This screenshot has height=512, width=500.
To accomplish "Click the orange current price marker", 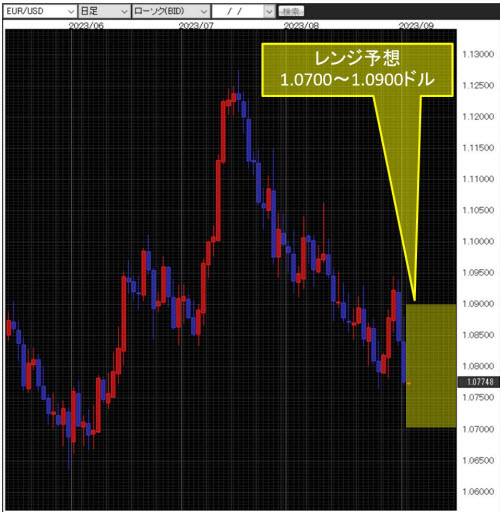I will coord(409,384).
